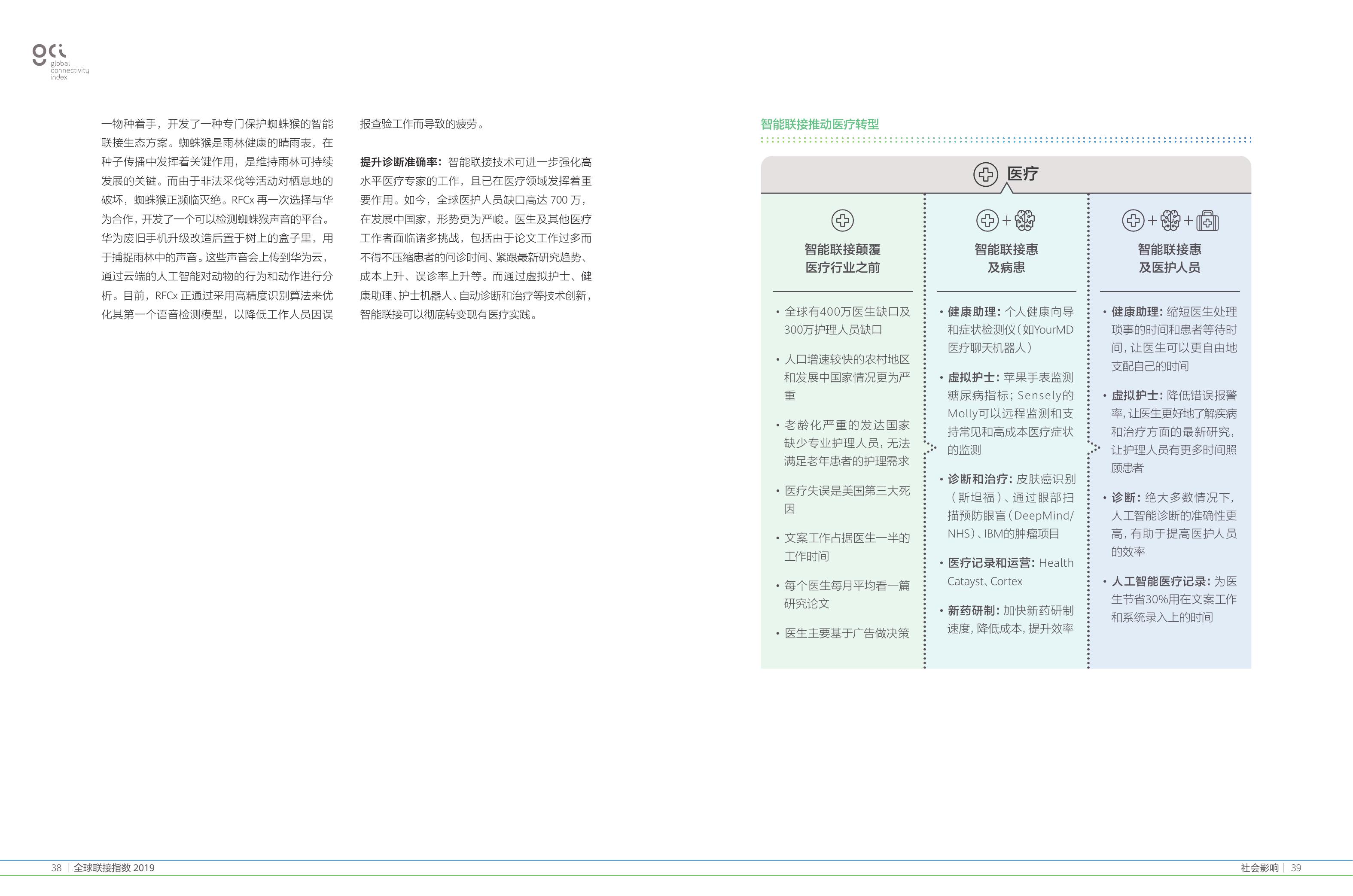This screenshot has width=1353, height=896.
Task: Click the cross icon above 智能联接惠及病患
Action: pos(988,221)
